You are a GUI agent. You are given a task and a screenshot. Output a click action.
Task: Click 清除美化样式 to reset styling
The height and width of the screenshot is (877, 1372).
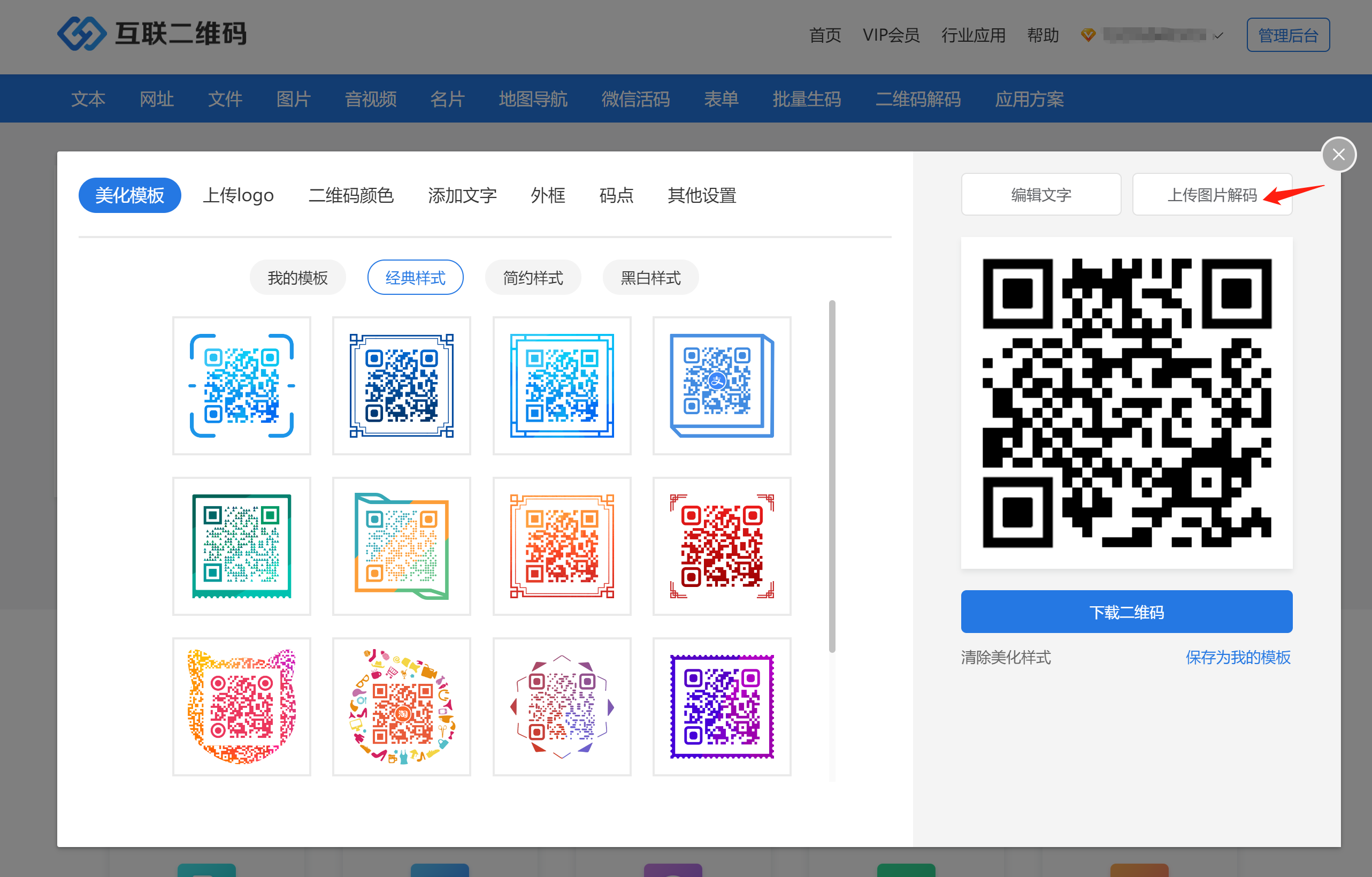point(1006,658)
